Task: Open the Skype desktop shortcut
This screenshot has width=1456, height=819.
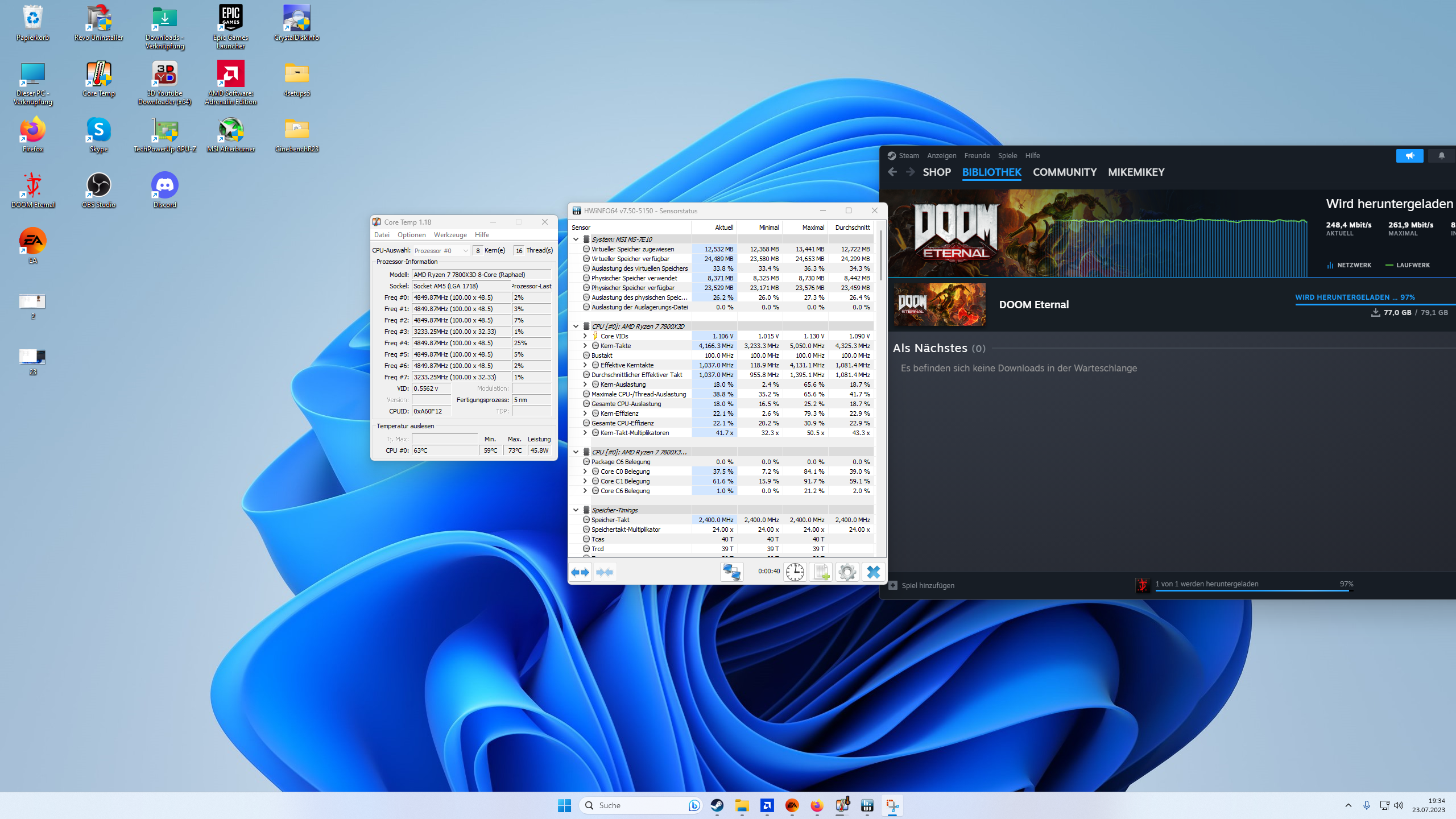Action: coord(99,135)
